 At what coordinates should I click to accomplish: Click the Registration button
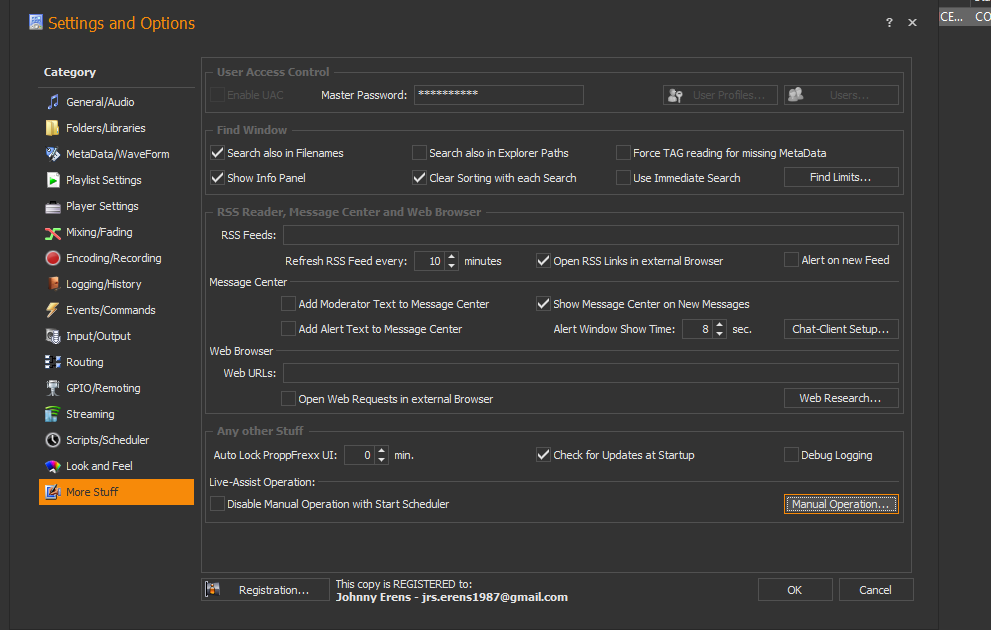pos(265,590)
